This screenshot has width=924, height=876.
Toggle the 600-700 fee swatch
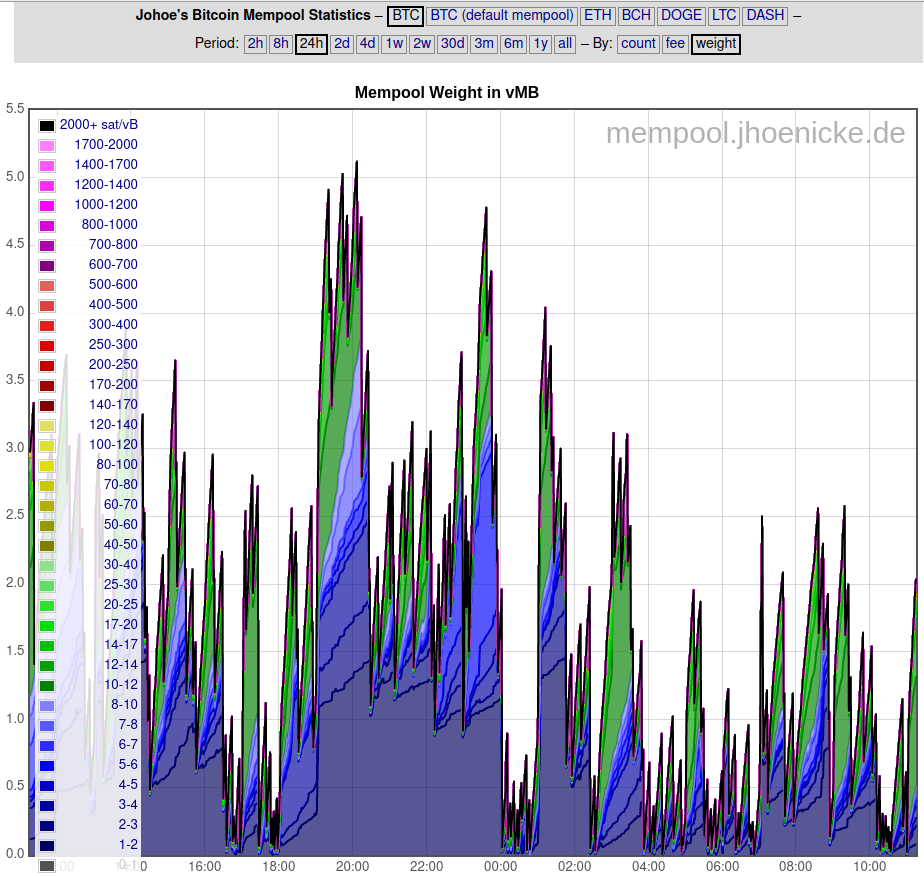(x=47, y=266)
